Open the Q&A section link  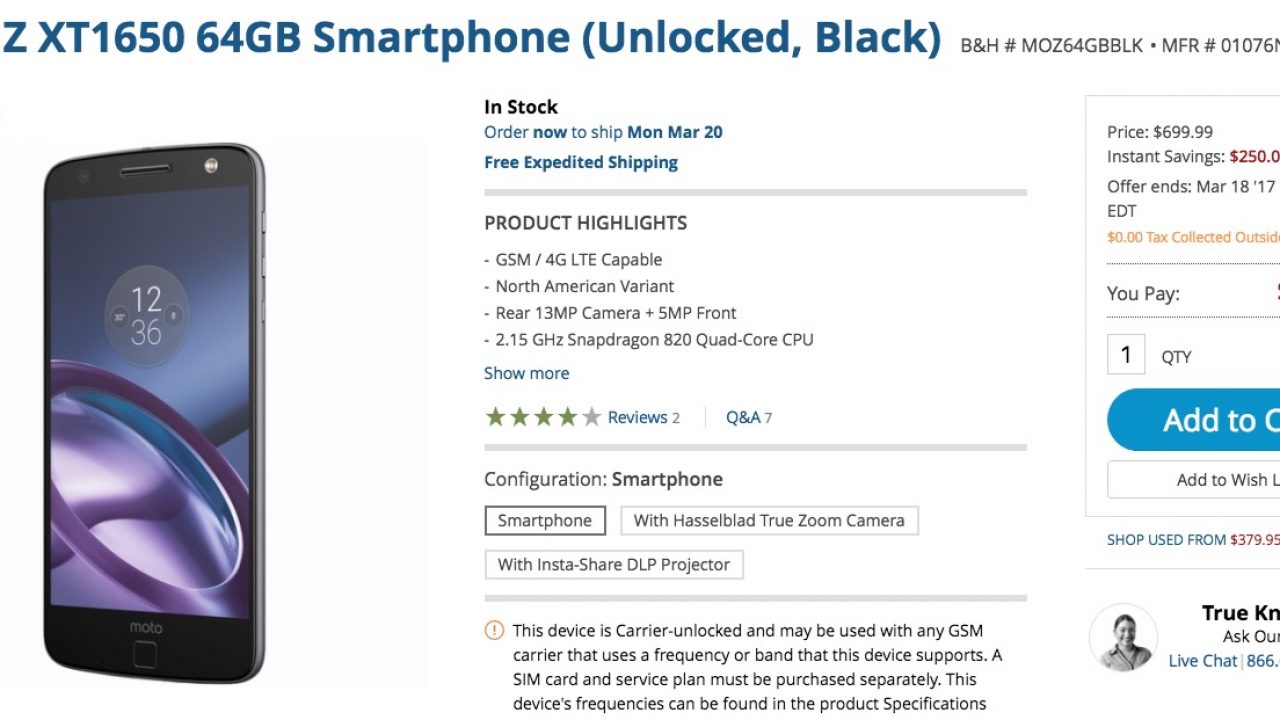(x=748, y=417)
